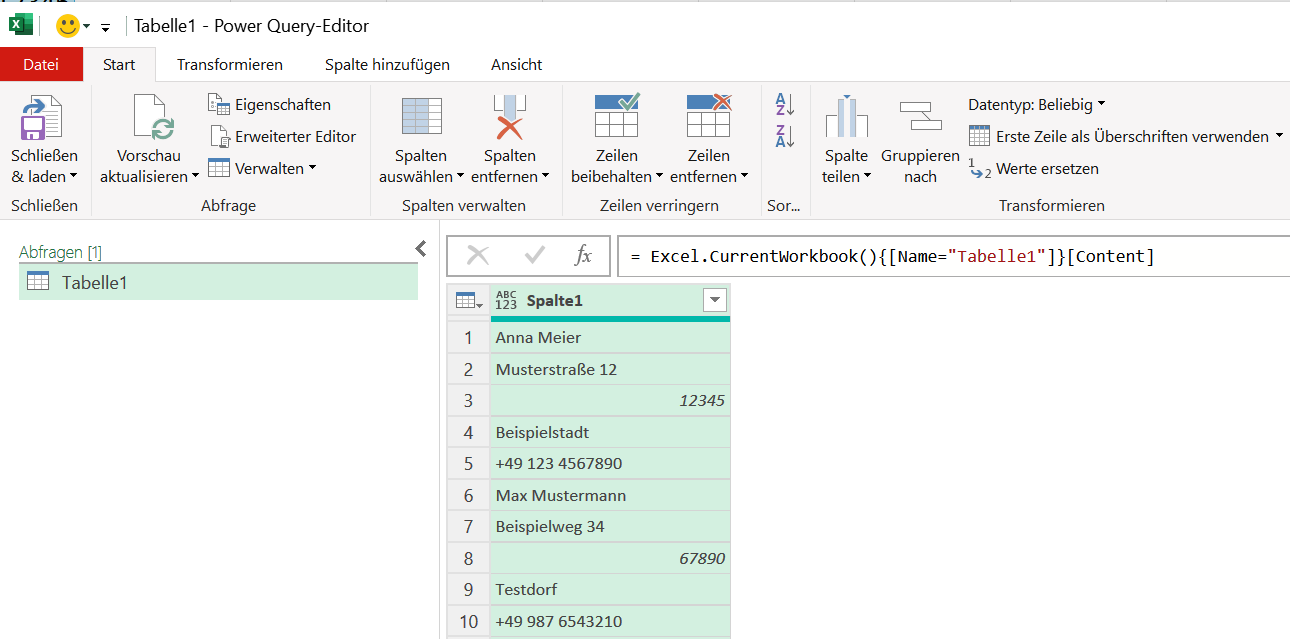Screen dimensions: 1290x639
Task: Cancel the formula with X button
Action: [x=478, y=256]
